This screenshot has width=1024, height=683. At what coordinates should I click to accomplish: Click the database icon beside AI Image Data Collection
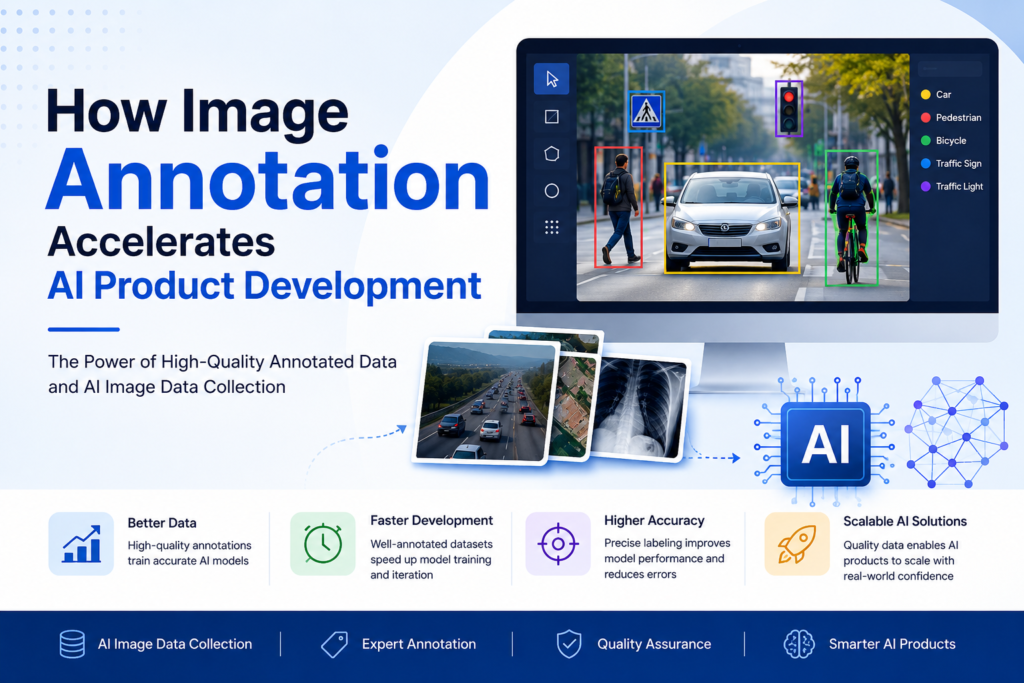coord(72,644)
